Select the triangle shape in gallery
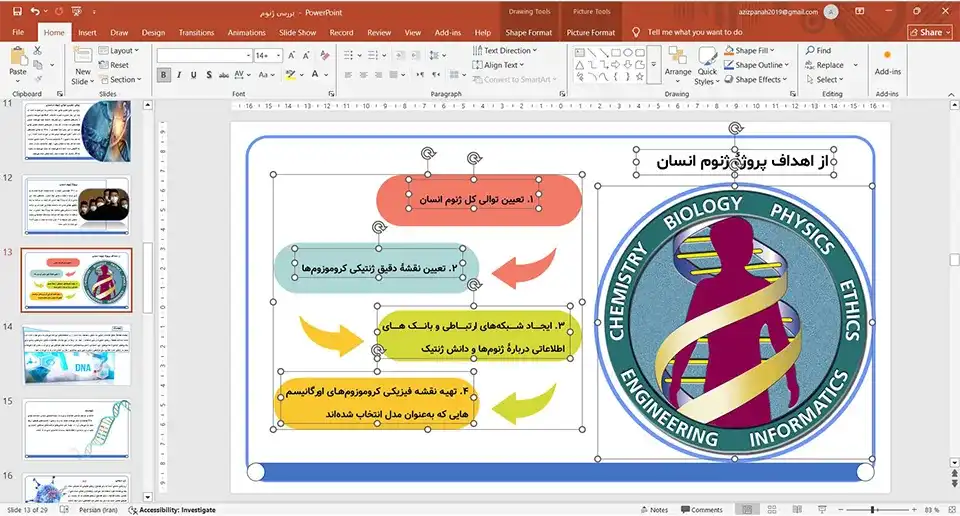 point(579,64)
